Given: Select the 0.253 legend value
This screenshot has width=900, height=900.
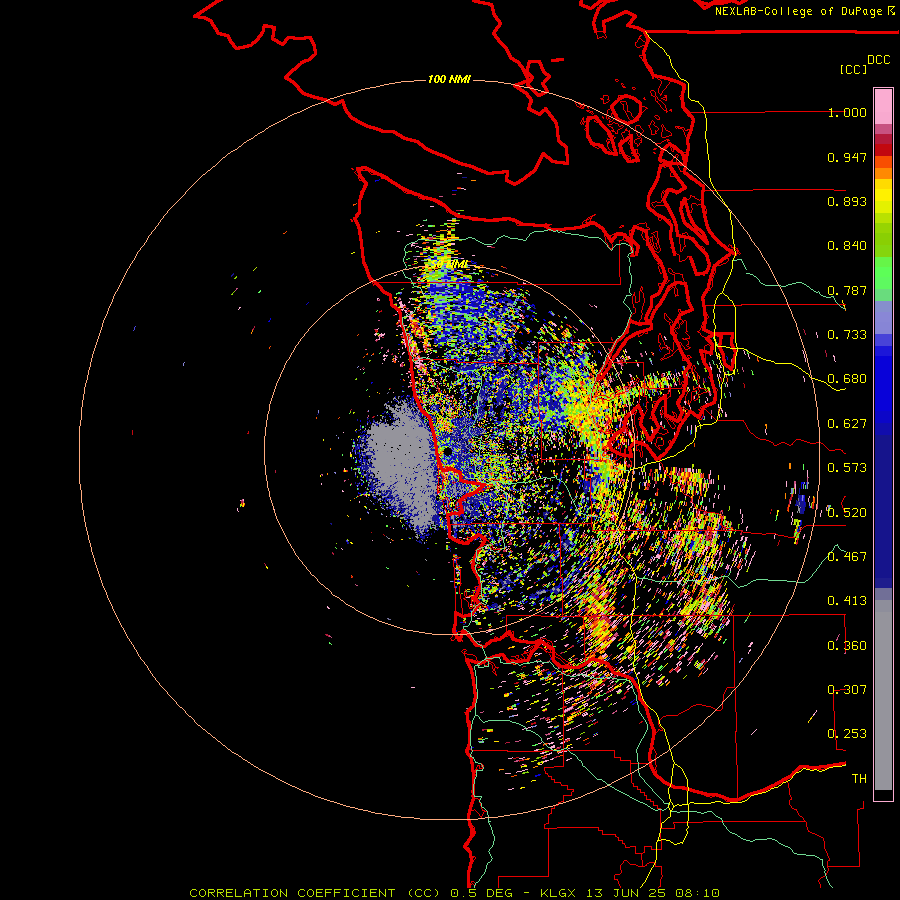Looking at the screenshot, I should pos(847,734).
